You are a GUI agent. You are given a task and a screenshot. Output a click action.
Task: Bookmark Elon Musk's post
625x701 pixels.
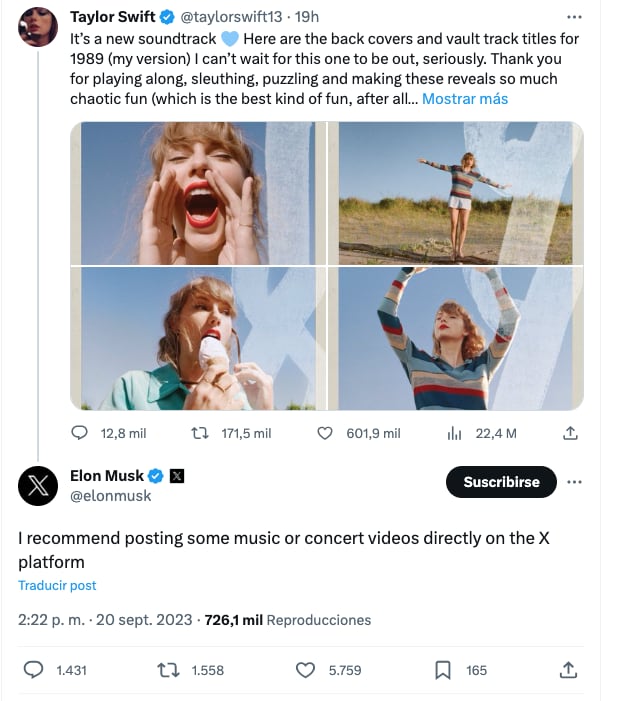443,670
